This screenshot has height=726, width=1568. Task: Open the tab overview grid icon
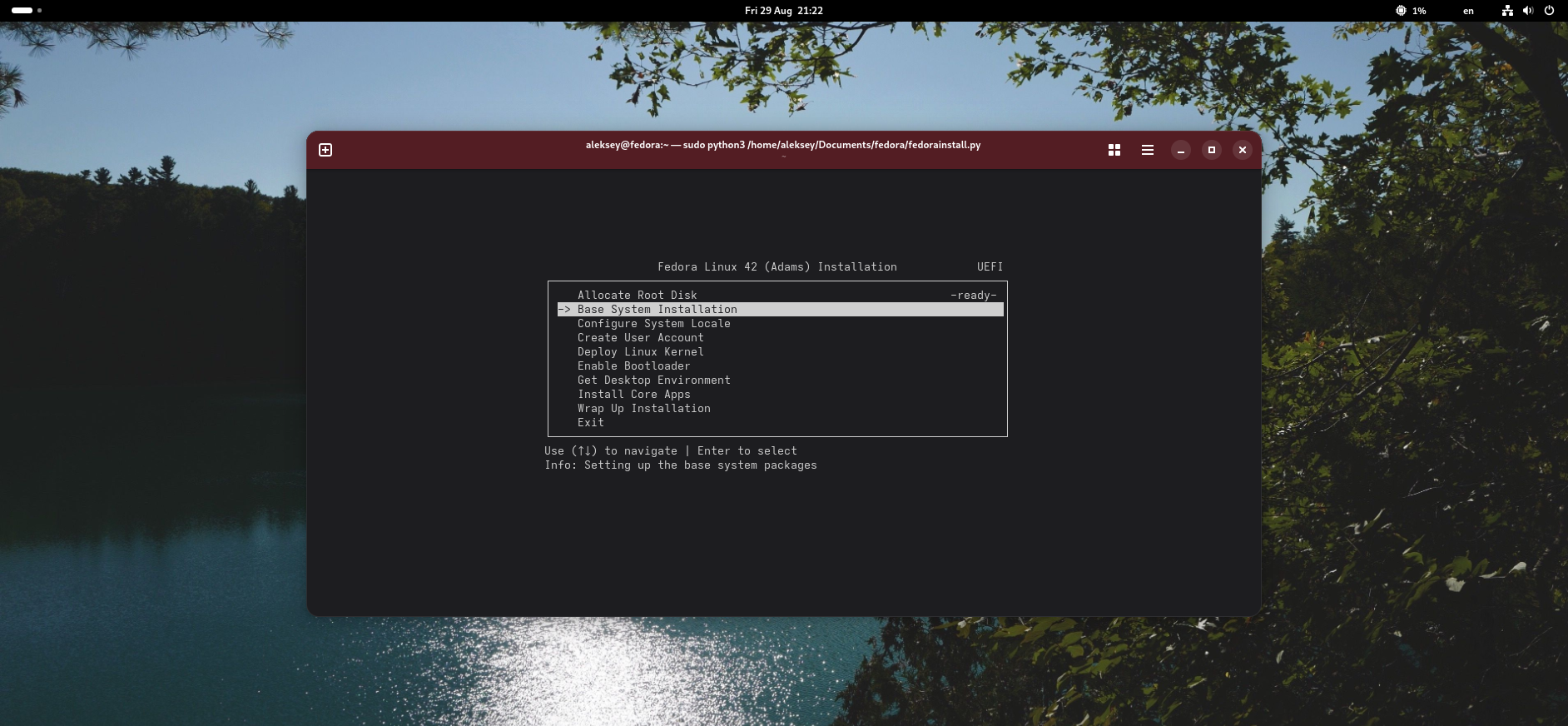[1114, 150]
